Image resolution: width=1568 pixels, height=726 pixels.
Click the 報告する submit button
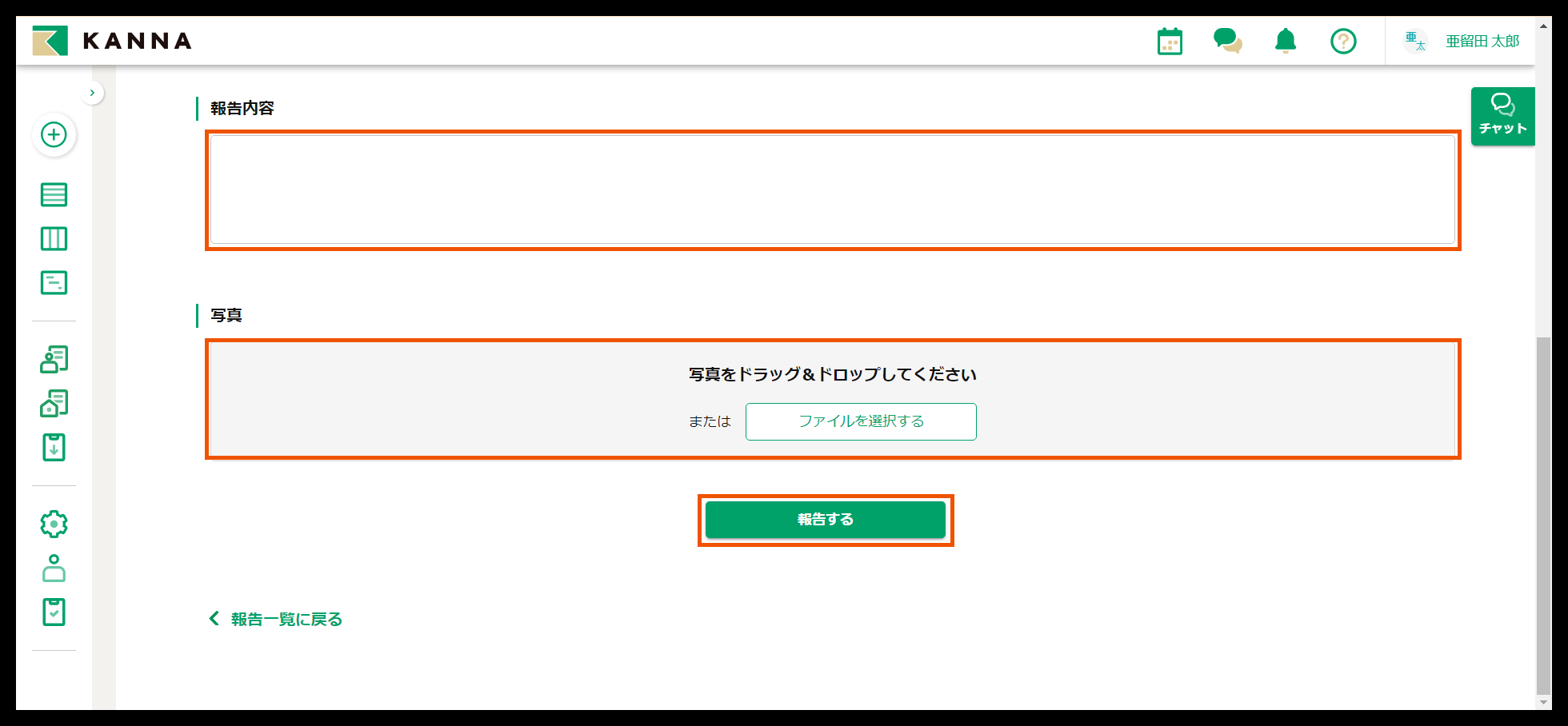[x=825, y=519]
